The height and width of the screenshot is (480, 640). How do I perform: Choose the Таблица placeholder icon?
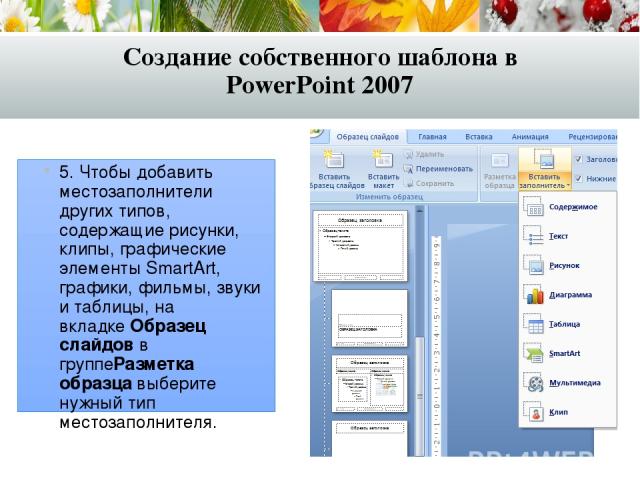533,324
